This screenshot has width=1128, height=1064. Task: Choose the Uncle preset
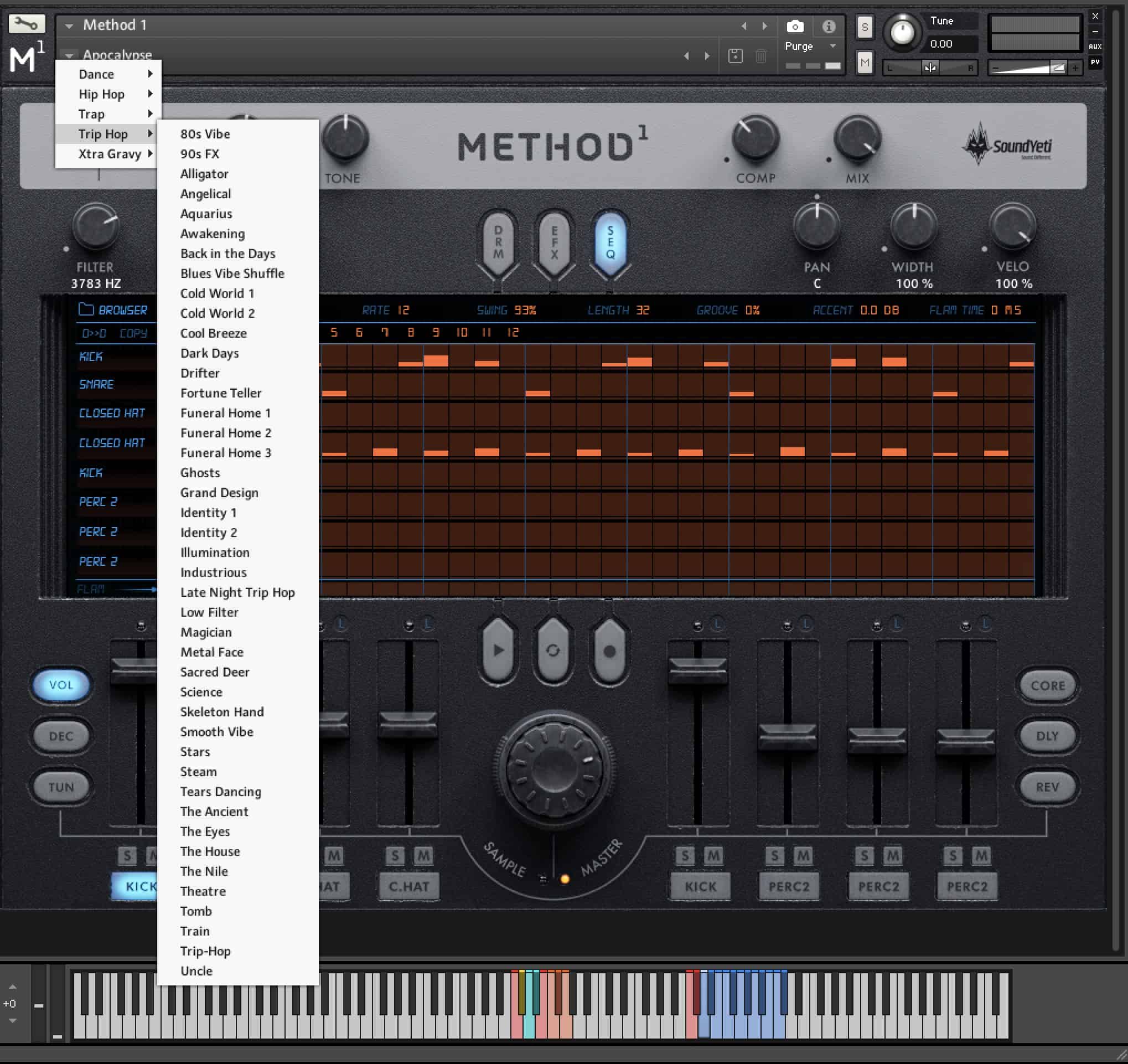[238, 970]
